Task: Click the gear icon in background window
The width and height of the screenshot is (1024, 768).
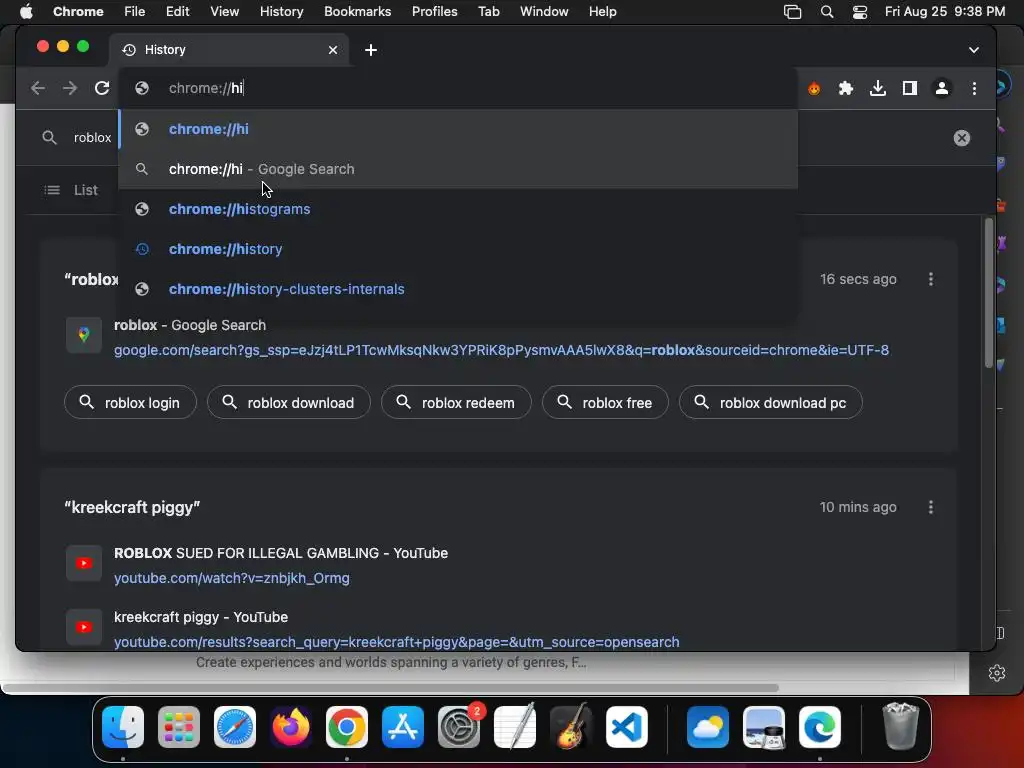Action: [x=997, y=673]
